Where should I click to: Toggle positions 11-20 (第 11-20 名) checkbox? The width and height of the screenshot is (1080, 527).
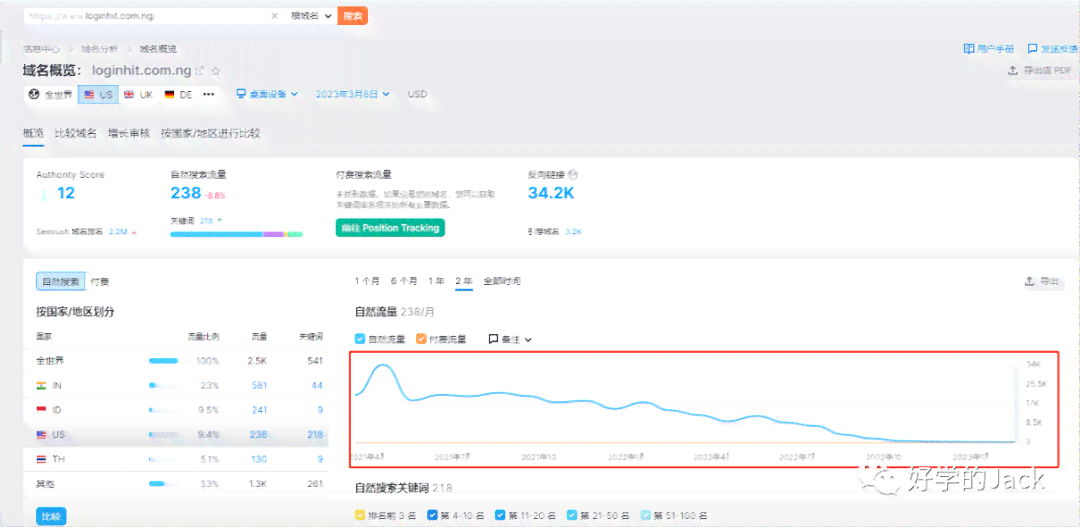[x=501, y=515]
